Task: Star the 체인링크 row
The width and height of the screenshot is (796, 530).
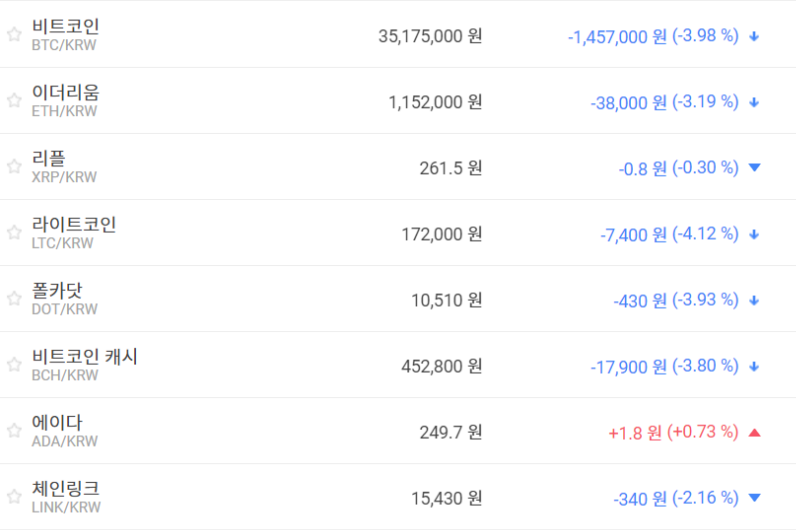Action: (14, 497)
